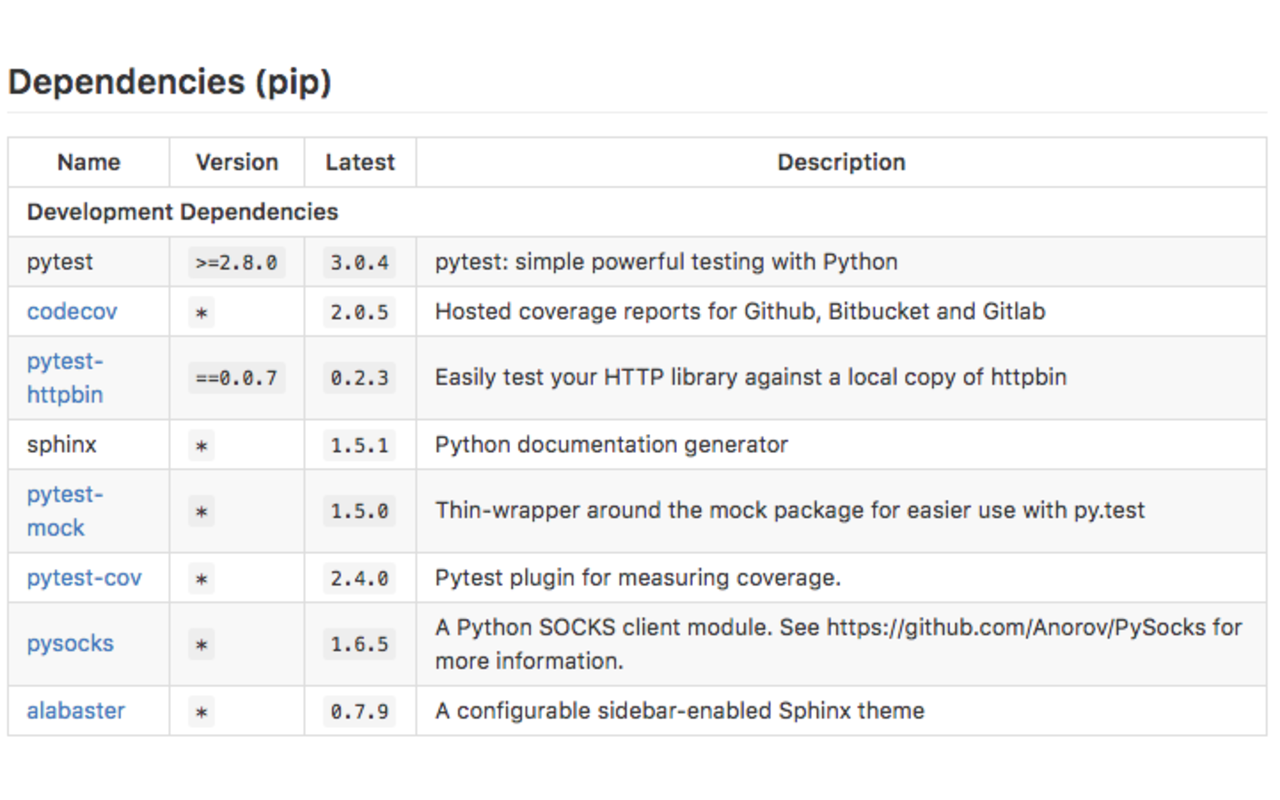The height and width of the screenshot is (800, 1280).
Task: Click the 'Hosted coverage reports' description
Action: click(740, 311)
